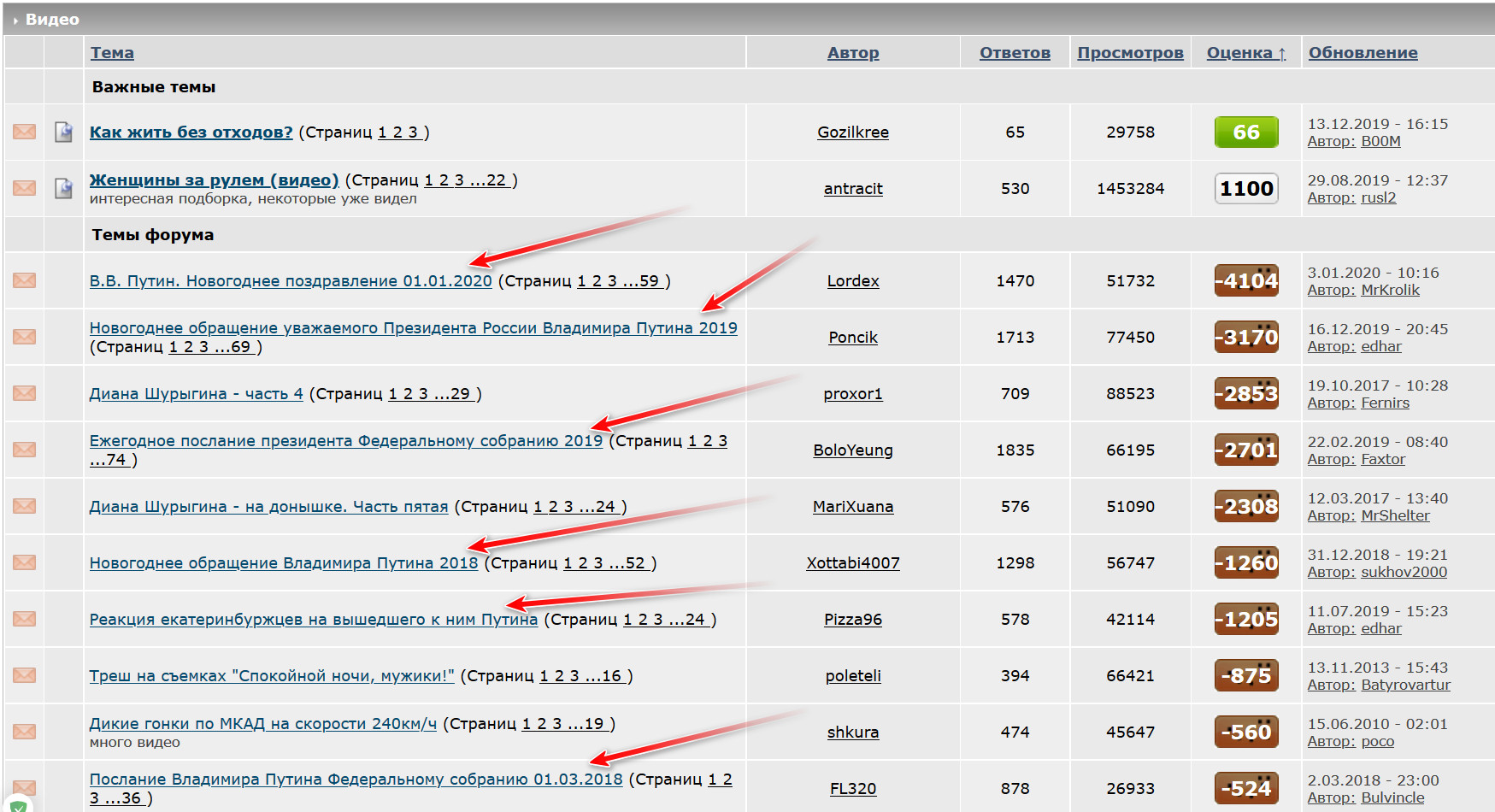This screenshot has width=1495, height=812.
Task: Open author profile BoloYeung
Action: pyautogui.click(x=853, y=450)
